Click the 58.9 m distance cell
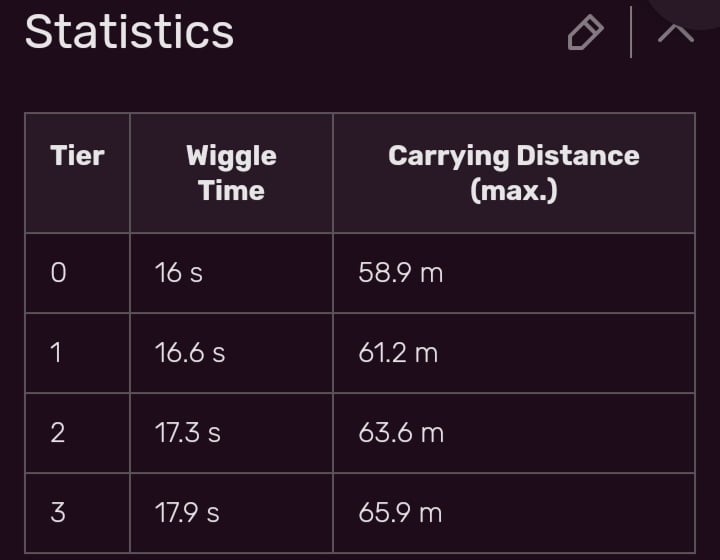The height and width of the screenshot is (560, 720). click(514, 273)
